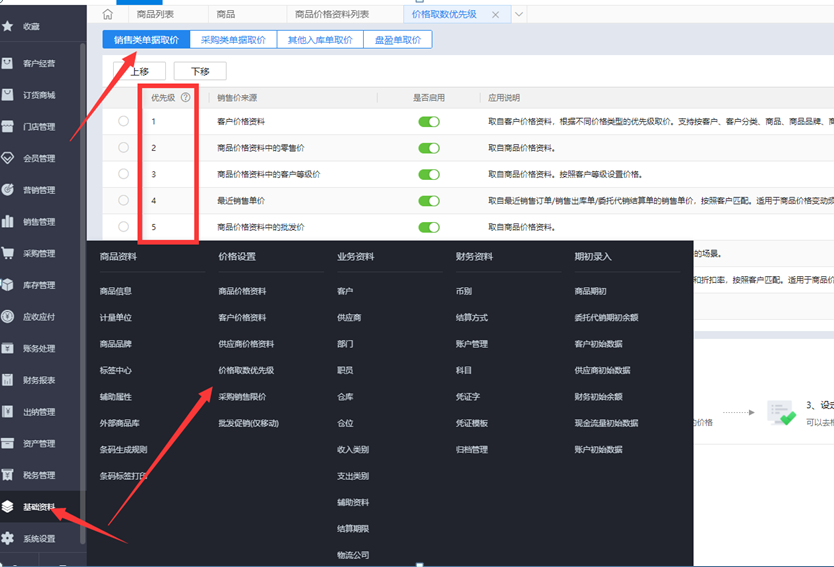Expand the tab list dropdown arrow
The width and height of the screenshot is (834, 567).
[x=519, y=15]
